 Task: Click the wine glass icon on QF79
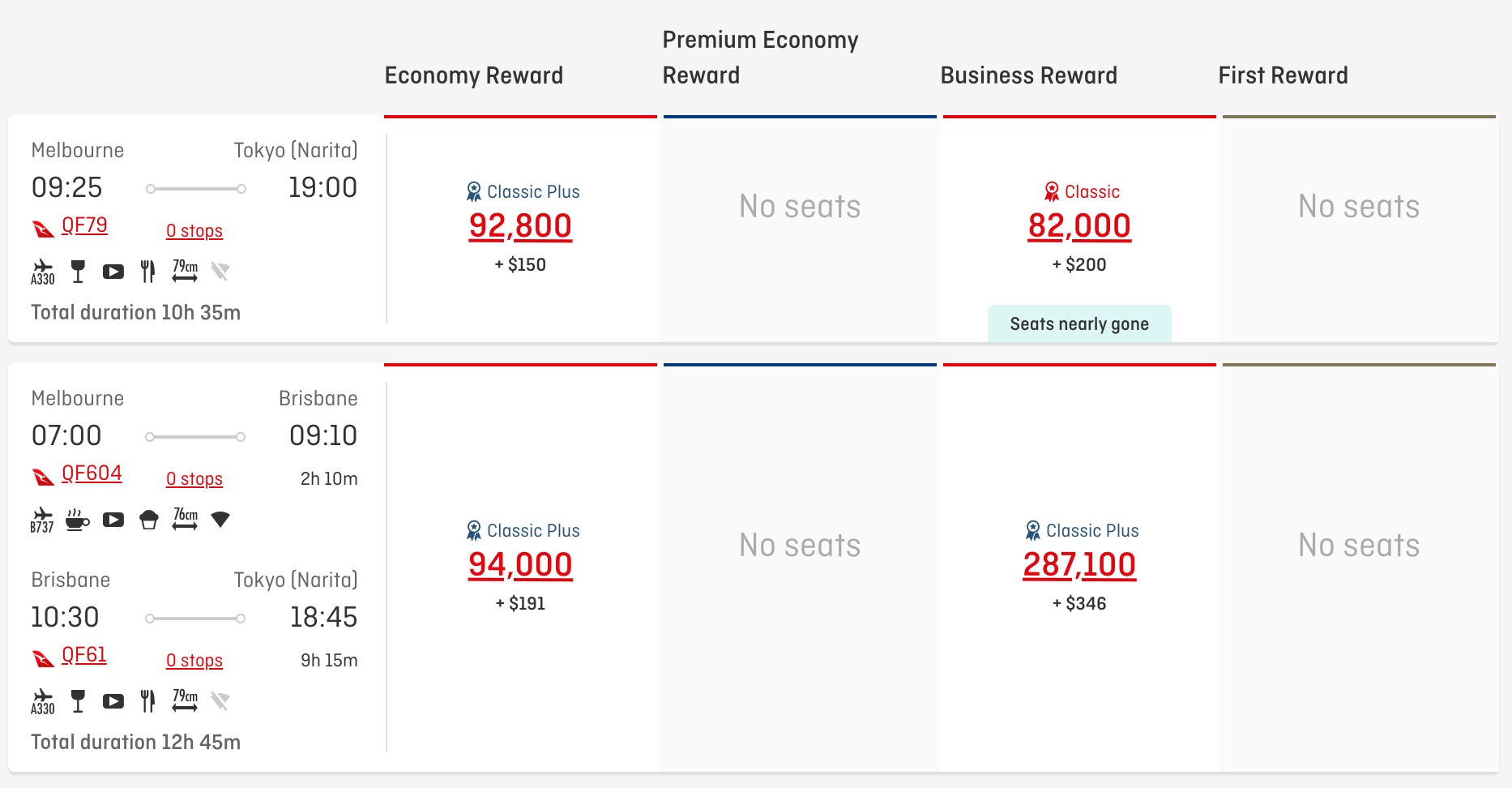[x=78, y=272]
